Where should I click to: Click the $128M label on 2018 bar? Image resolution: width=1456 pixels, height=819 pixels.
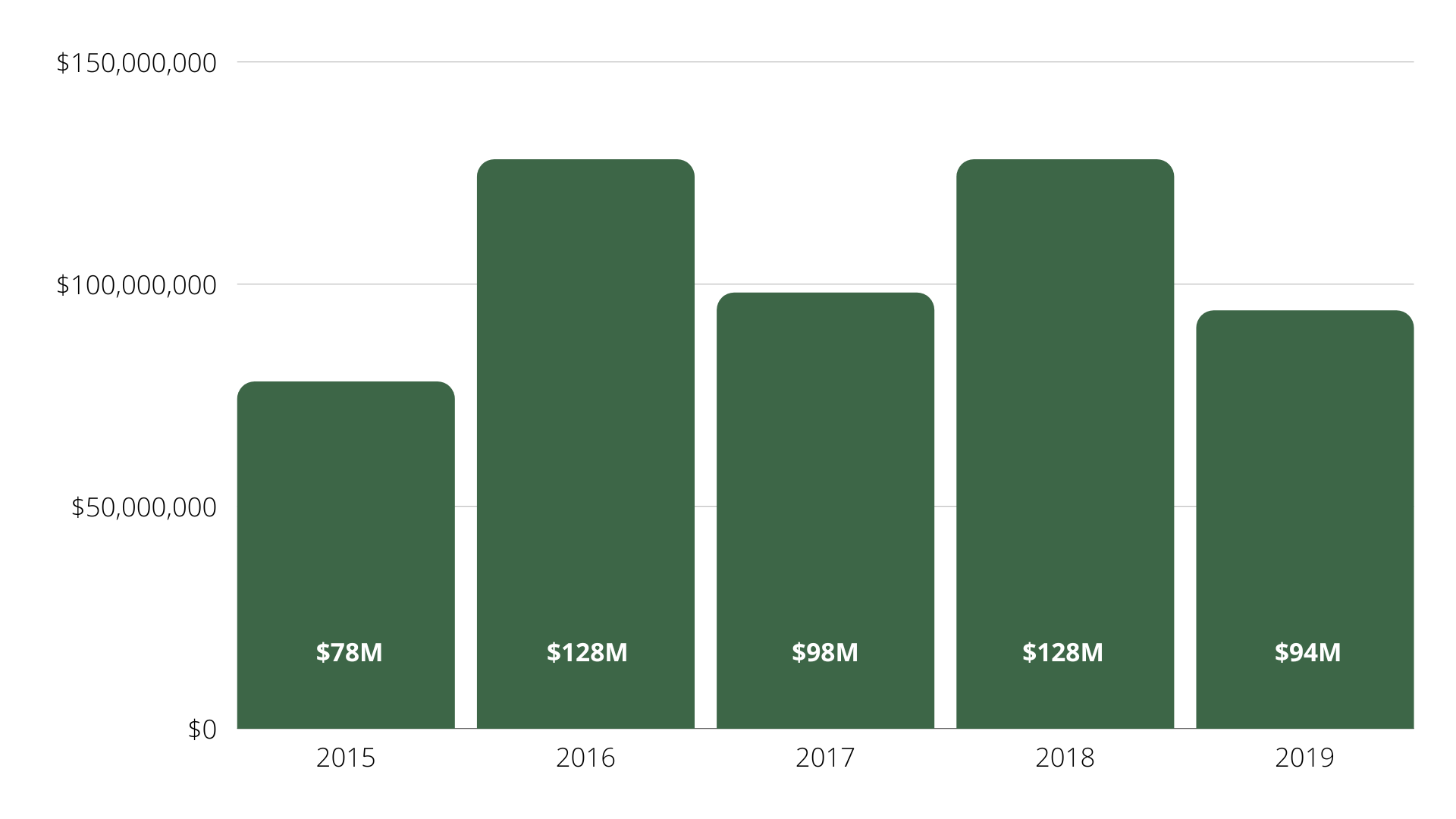click(1063, 652)
